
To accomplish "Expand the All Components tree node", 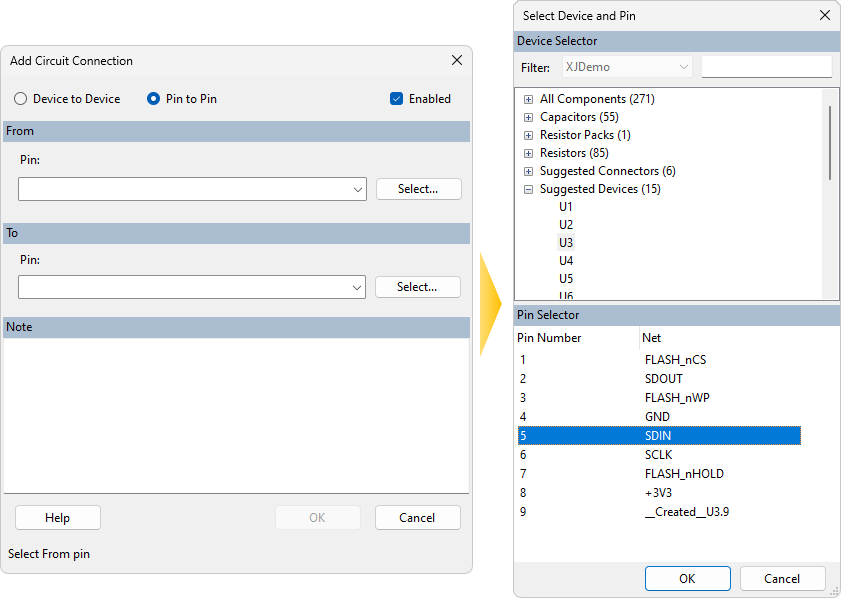I will click(528, 99).
